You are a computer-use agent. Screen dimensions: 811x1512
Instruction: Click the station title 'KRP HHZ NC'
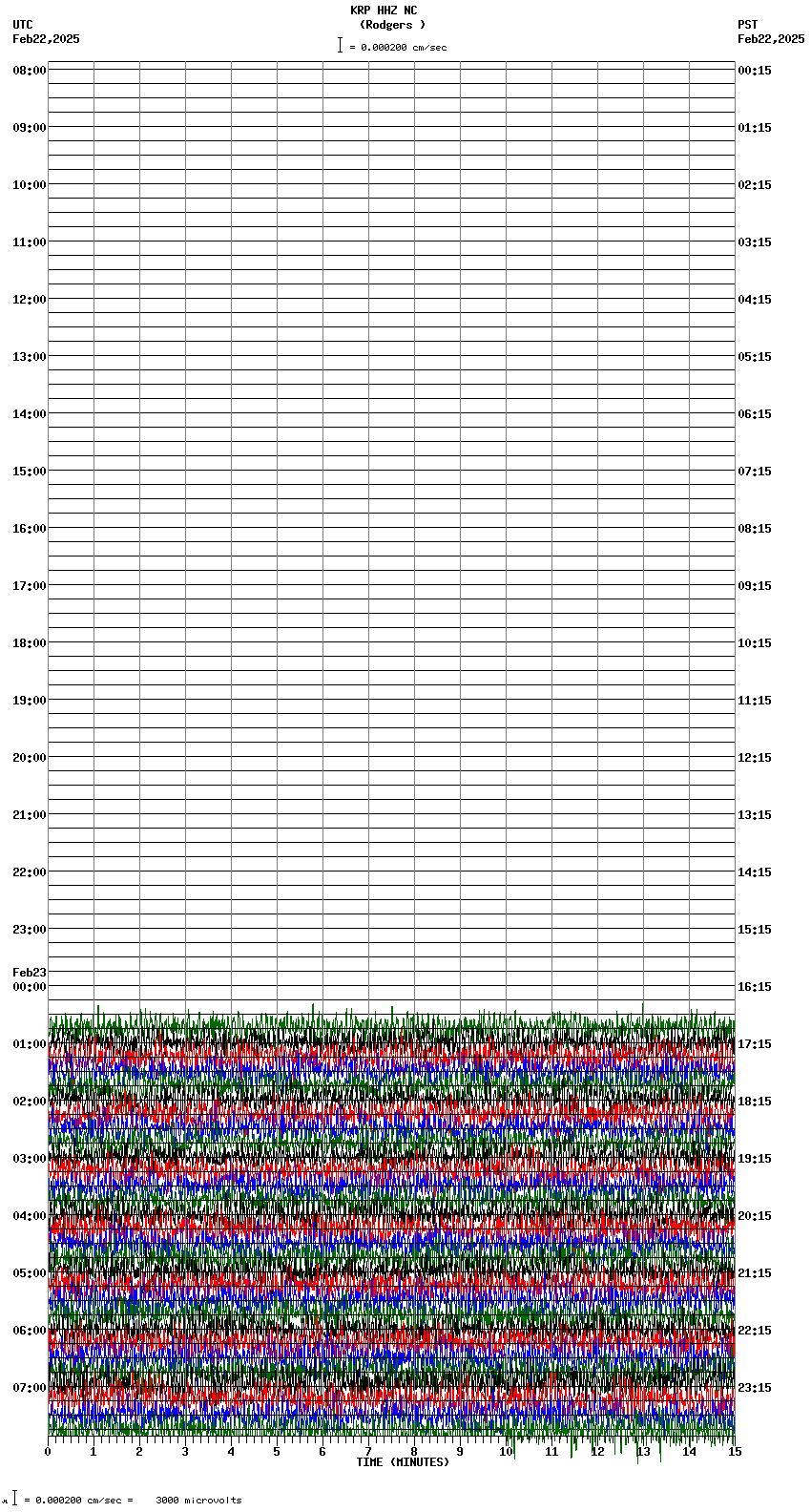coord(384,10)
